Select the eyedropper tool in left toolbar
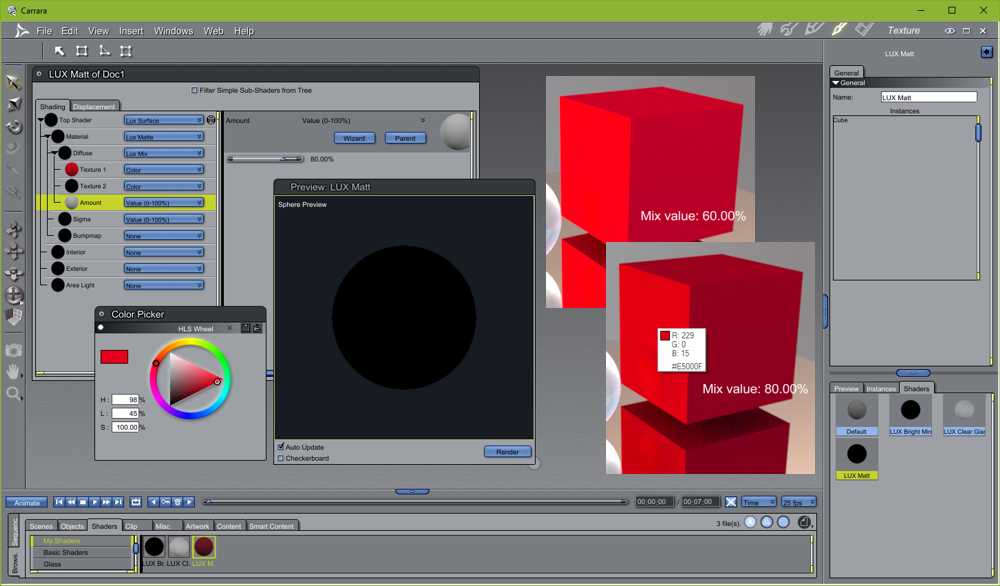Image resolution: width=1000 pixels, height=586 pixels. pyautogui.click(x=13, y=170)
